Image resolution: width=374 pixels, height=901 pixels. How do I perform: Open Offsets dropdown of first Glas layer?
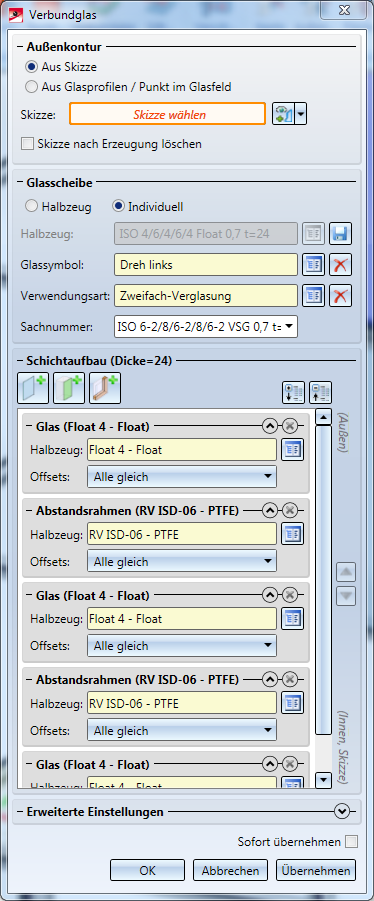coord(182,477)
